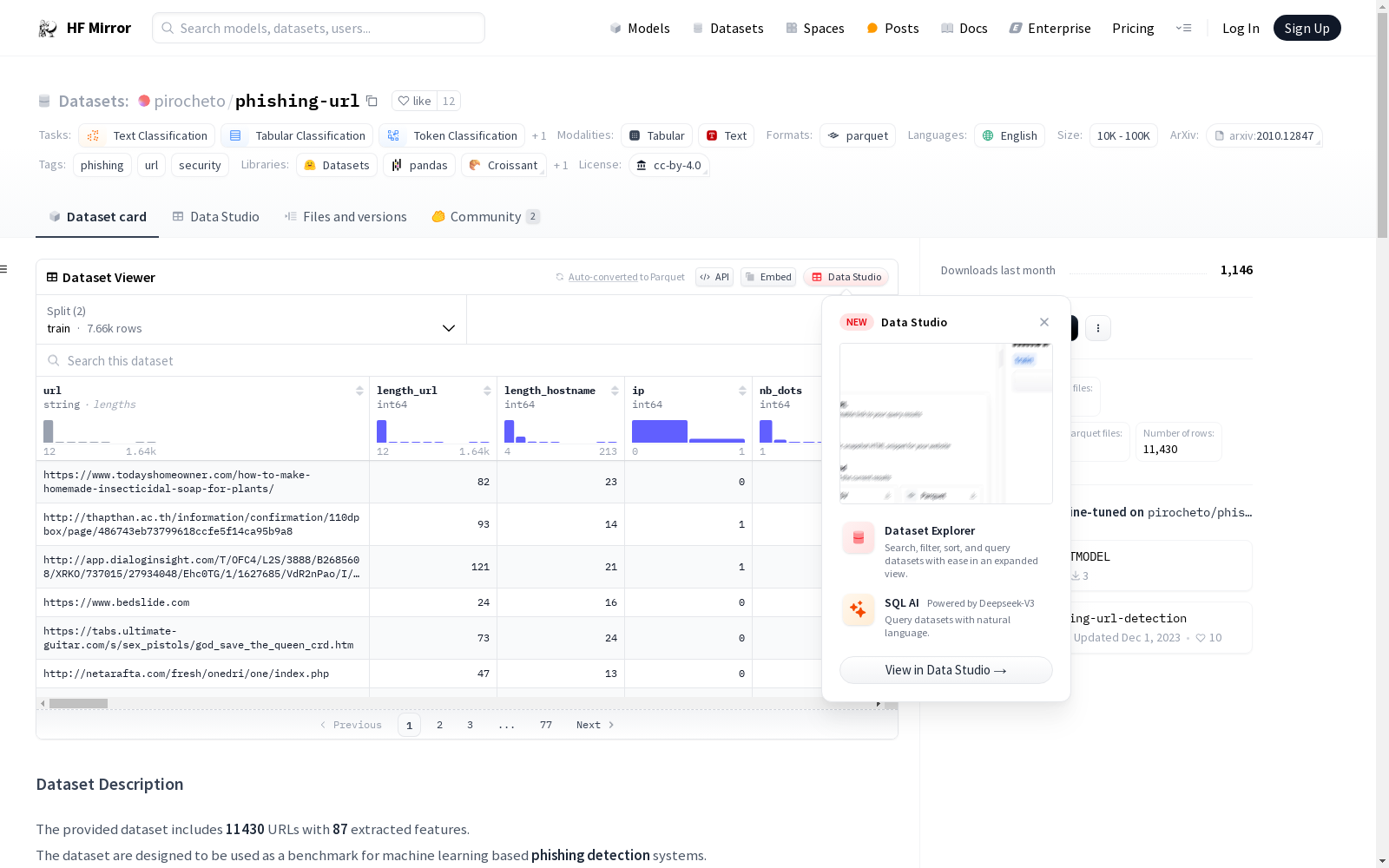Click the horizontal table scrollbar thumb
Viewport: 1389px width, 868px height.
coord(78,703)
